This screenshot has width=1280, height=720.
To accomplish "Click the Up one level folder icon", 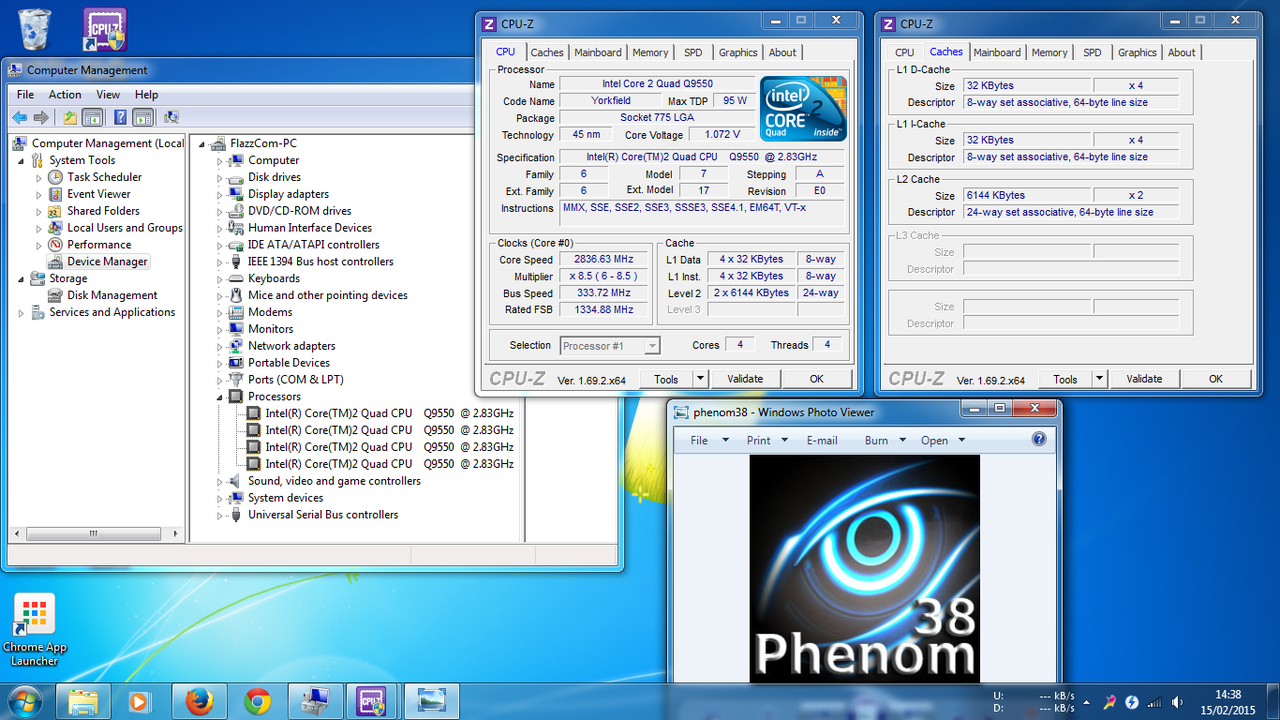I will click(70, 117).
